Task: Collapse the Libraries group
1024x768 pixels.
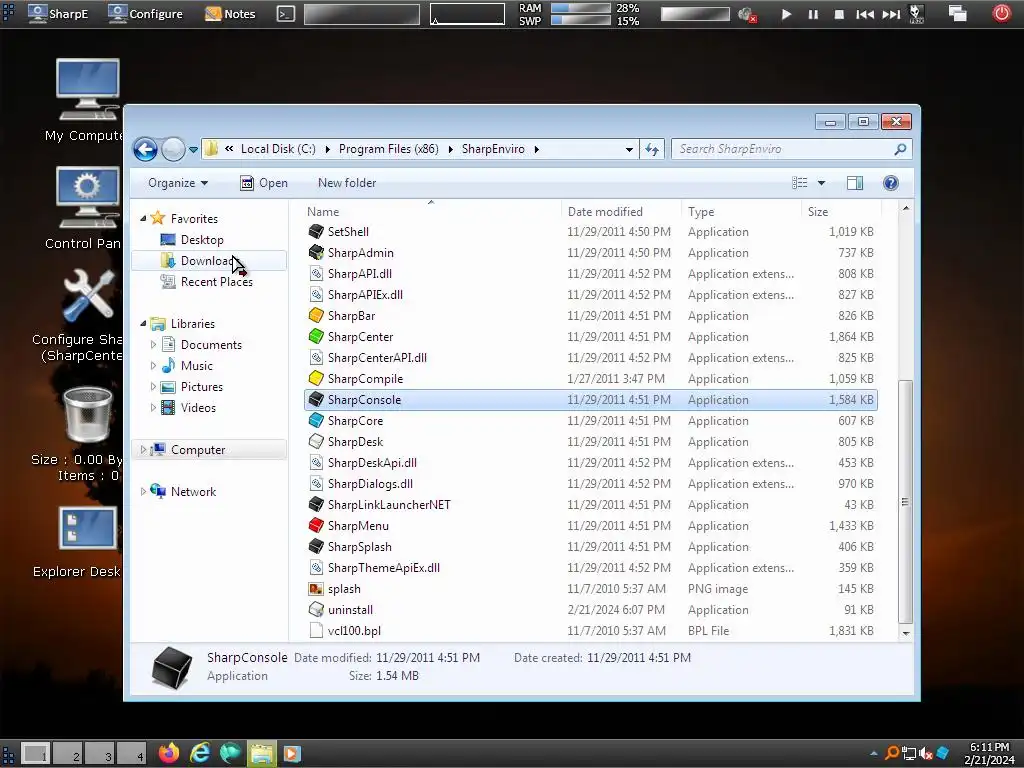Action: pyautogui.click(x=143, y=323)
